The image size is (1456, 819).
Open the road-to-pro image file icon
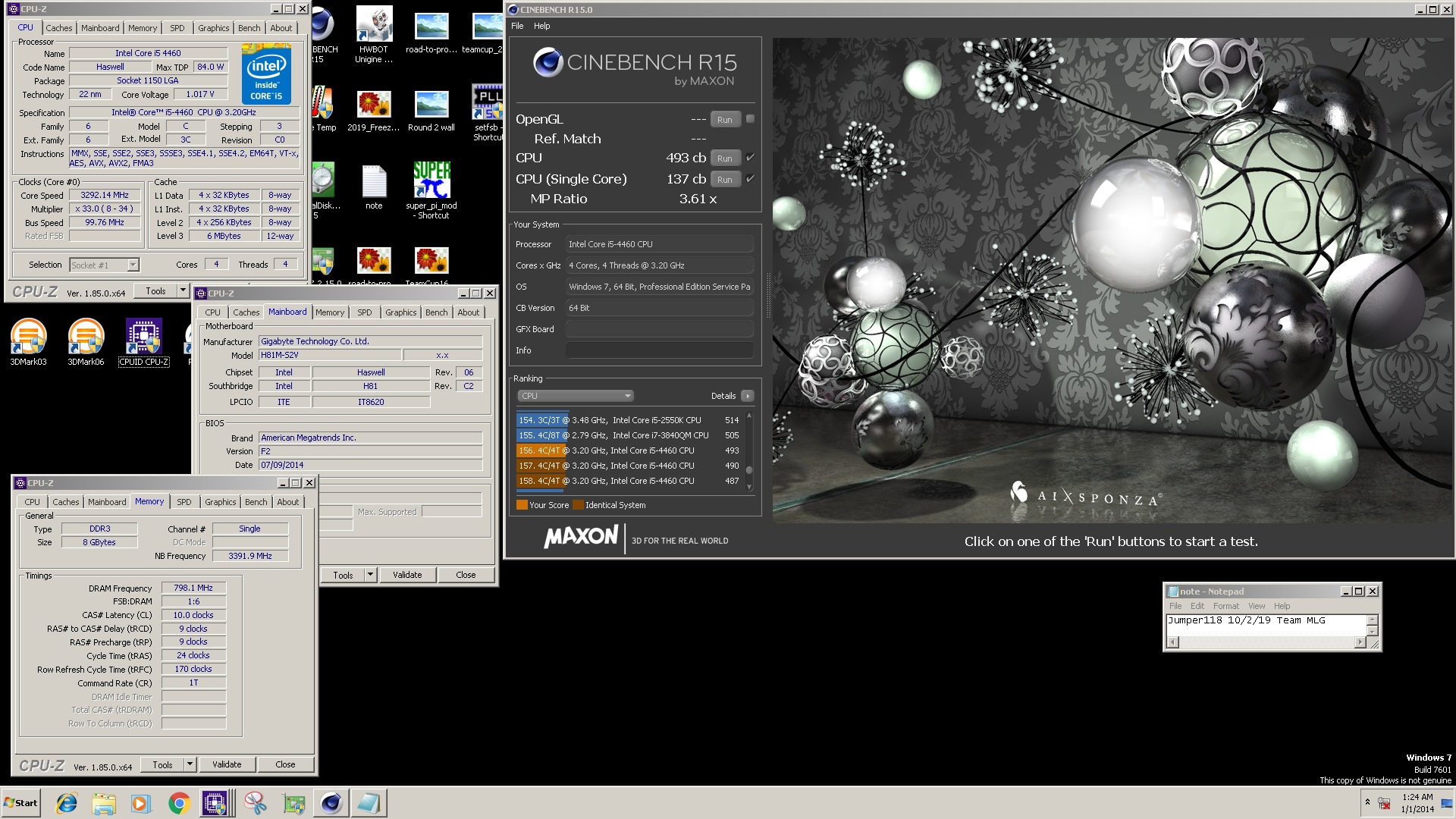point(431,33)
